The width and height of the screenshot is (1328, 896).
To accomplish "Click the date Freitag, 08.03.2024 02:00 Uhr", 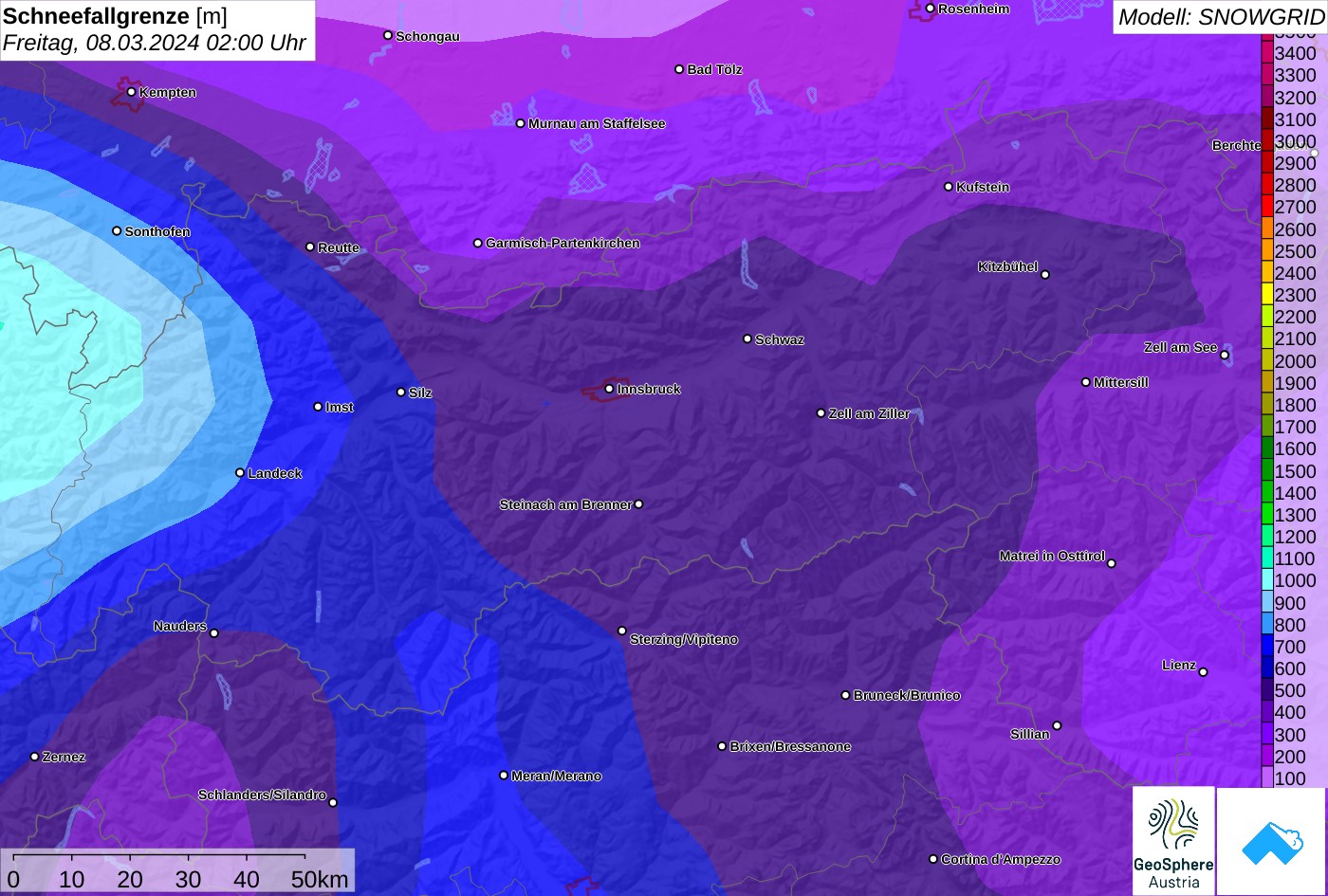I will click(x=155, y=43).
